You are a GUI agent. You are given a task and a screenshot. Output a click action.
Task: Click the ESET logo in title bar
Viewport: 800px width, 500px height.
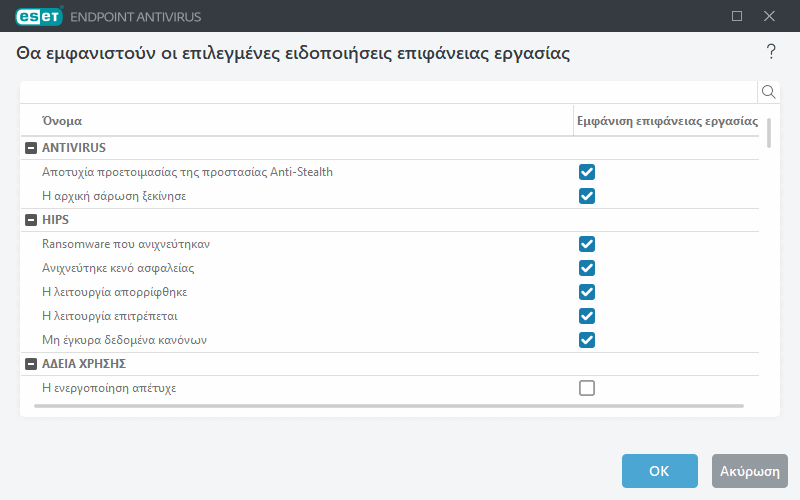point(39,16)
